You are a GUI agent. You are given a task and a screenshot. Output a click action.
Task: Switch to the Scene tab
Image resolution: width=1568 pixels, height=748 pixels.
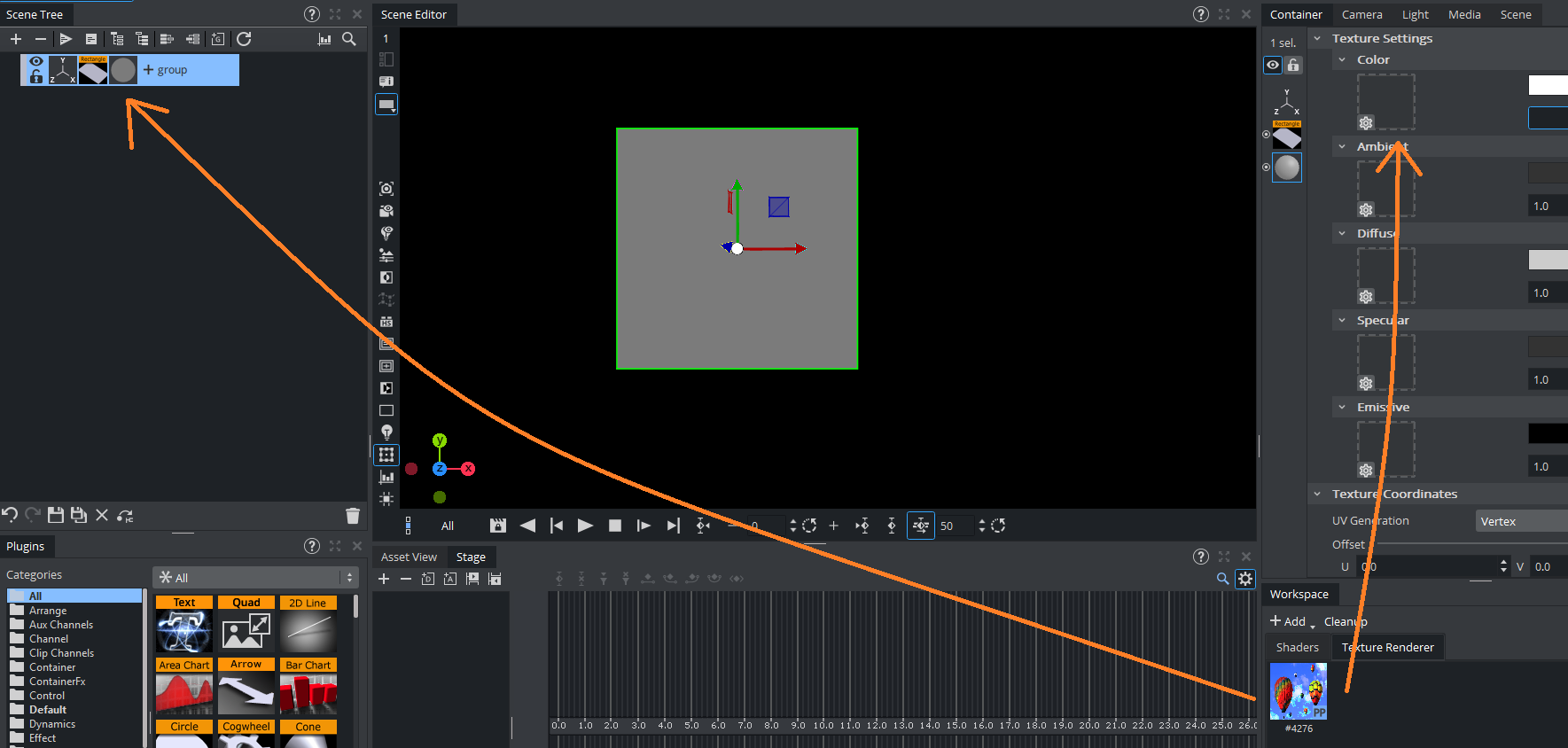coord(1516,14)
